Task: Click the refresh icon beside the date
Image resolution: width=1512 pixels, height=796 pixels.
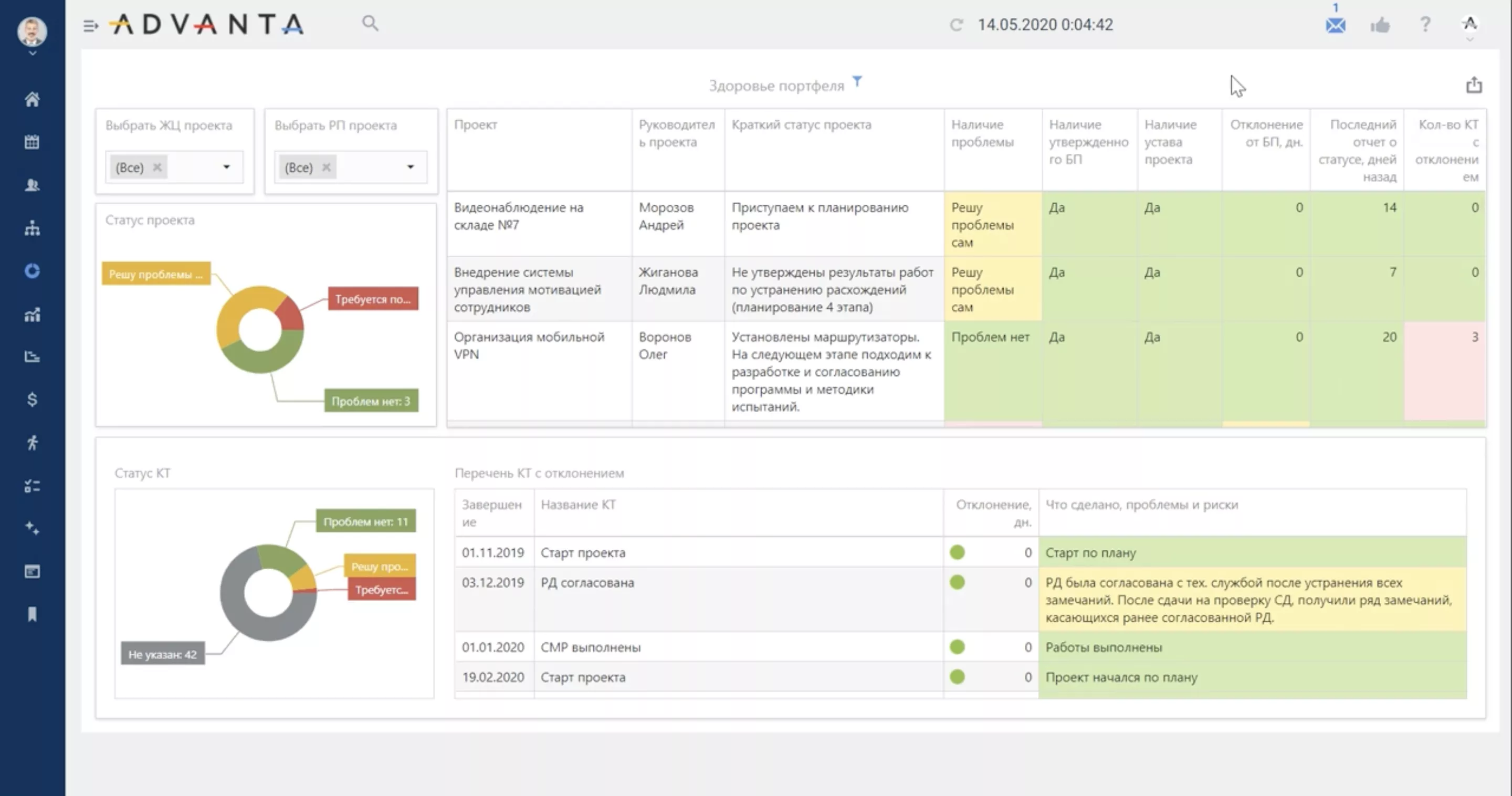Action: 956,25
